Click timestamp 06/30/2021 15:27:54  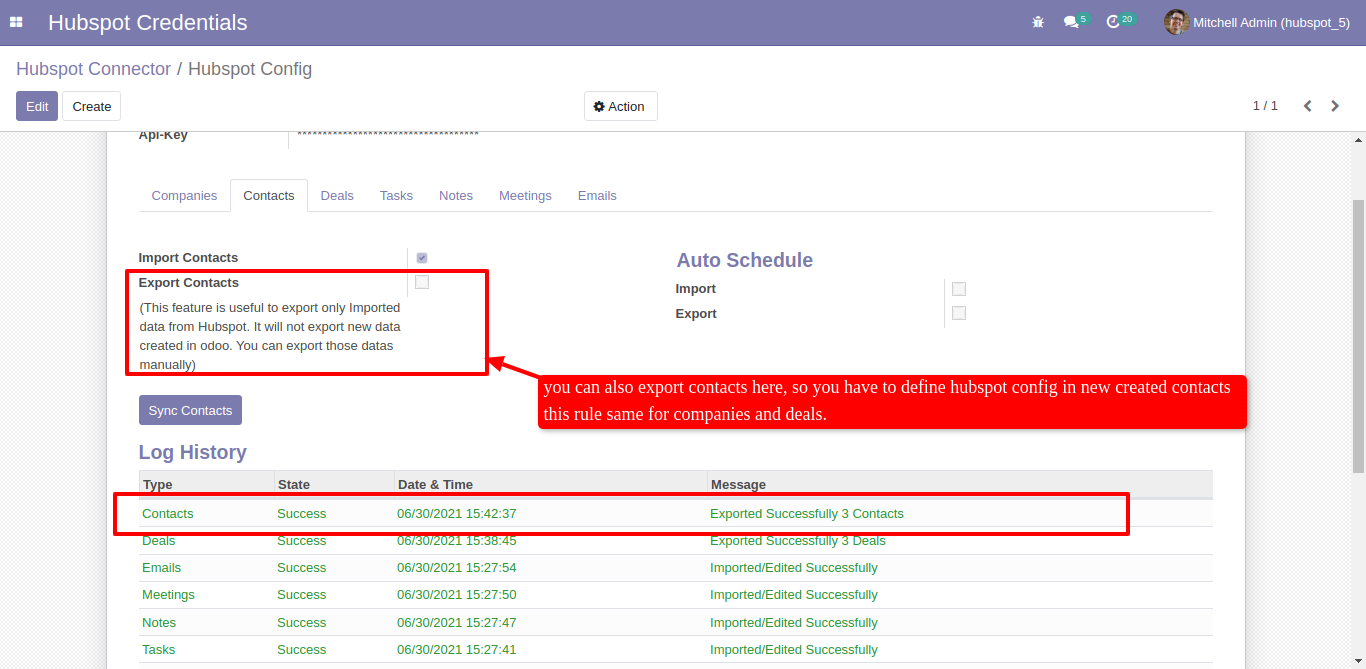tap(456, 567)
